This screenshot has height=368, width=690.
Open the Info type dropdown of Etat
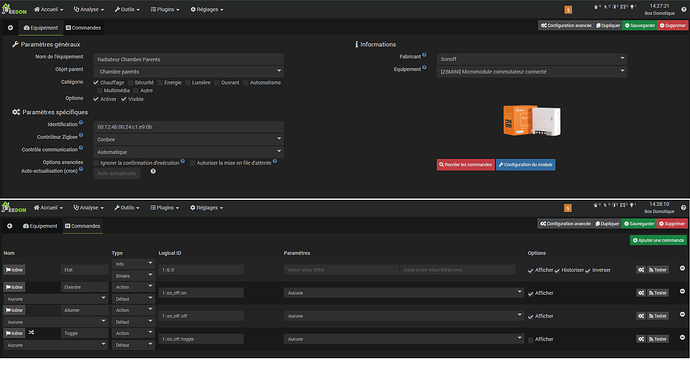133,264
